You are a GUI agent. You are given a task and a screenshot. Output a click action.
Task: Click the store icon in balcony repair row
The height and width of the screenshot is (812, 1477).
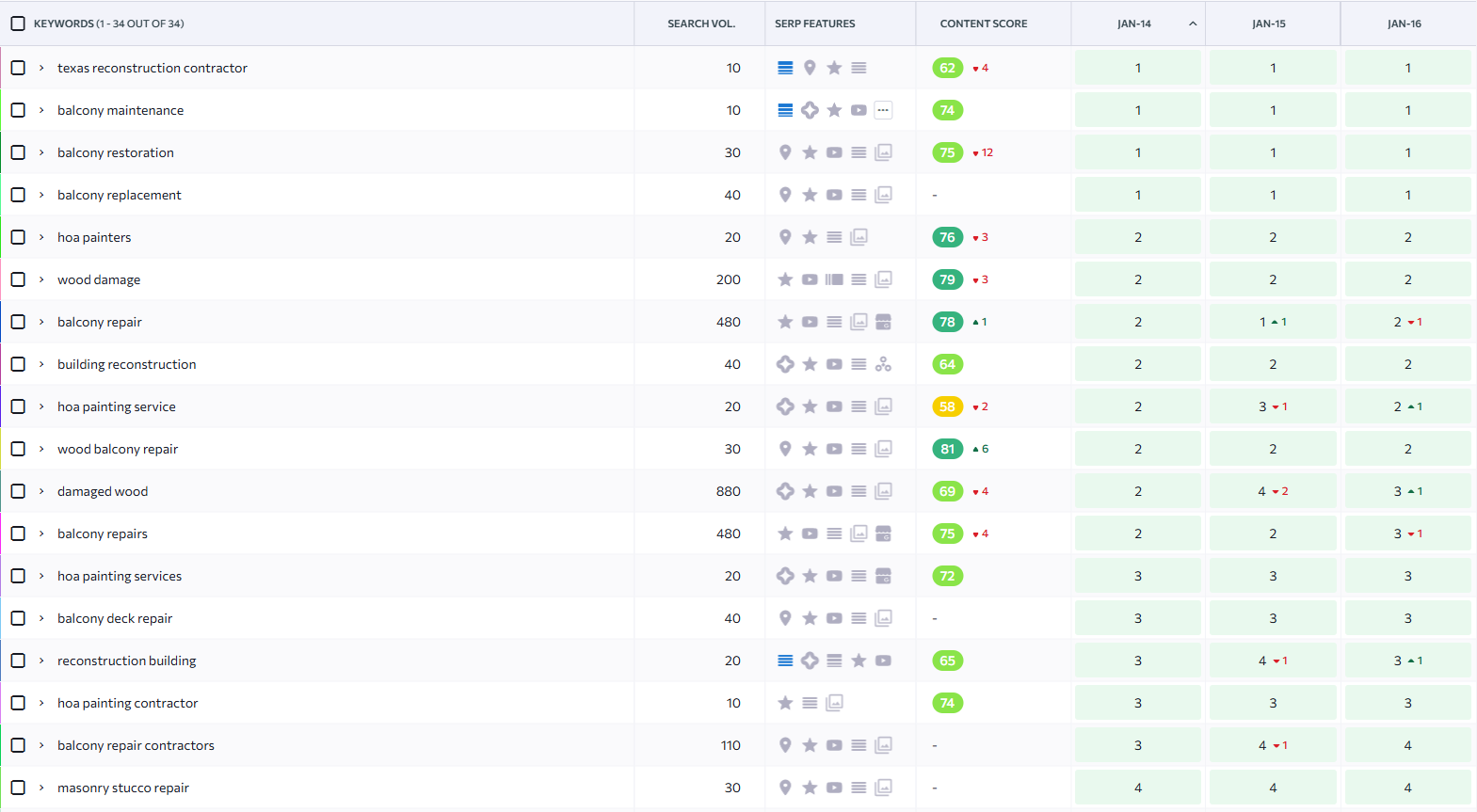click(883, 322)
